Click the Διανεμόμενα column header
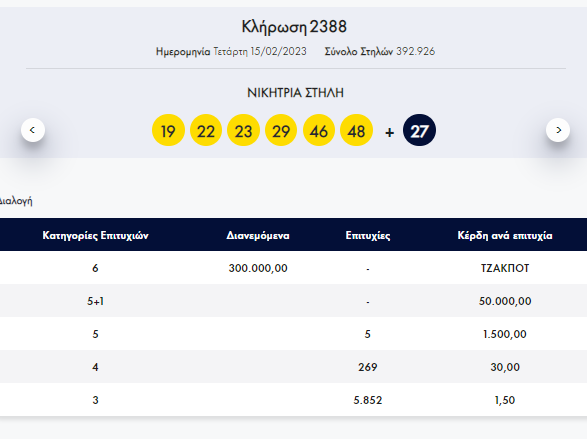Viewport: 587px width, 439px height. (x=258, y=235)
